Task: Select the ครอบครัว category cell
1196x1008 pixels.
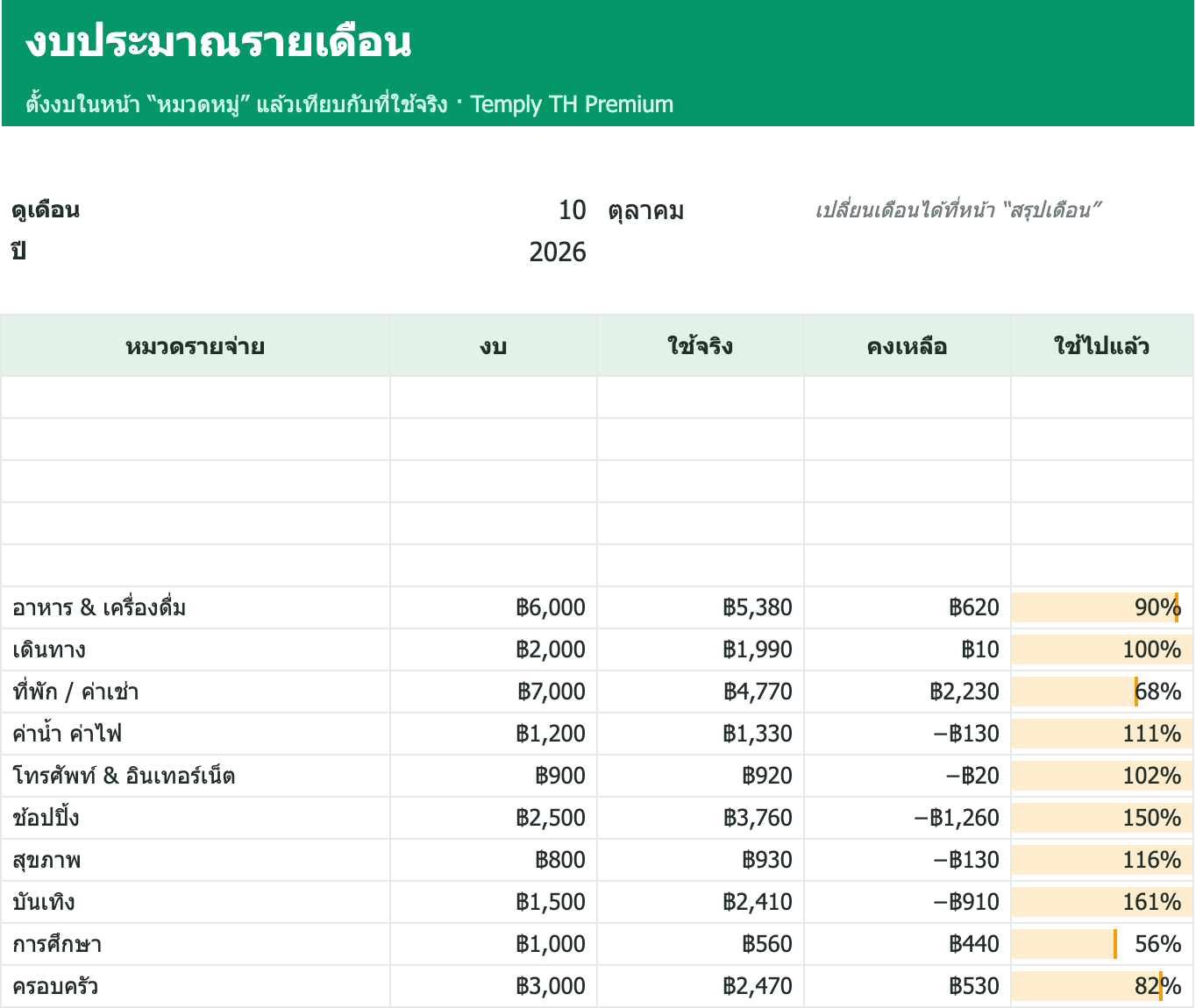Action: 196,986
